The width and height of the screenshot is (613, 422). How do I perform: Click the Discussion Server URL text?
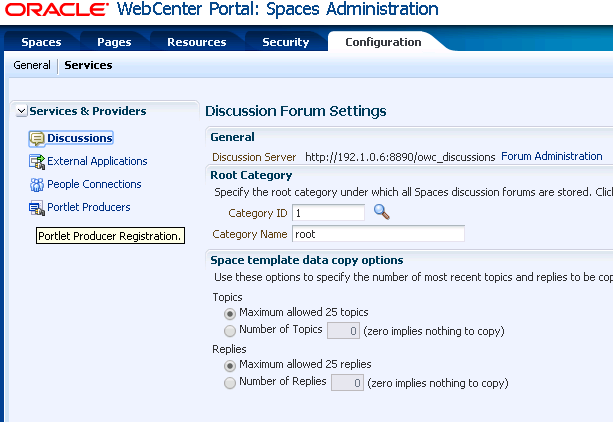pos(400,157)
